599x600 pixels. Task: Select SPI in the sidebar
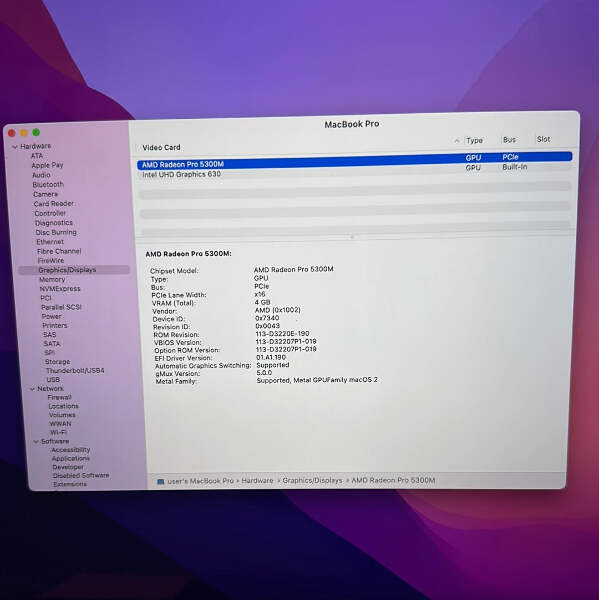click(49, 352)
